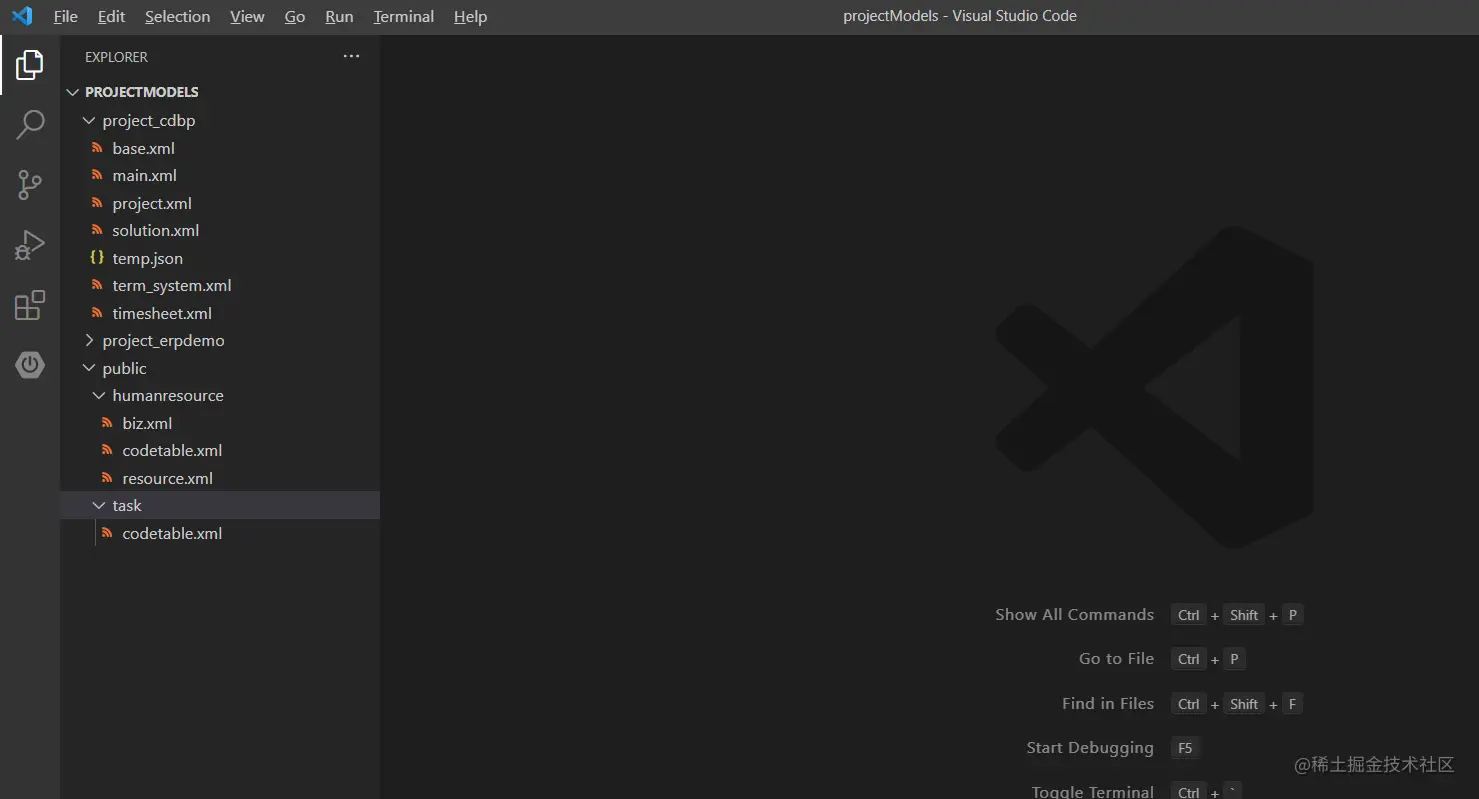Select the task folder name
The height and width of the screenshot is (799, 1479).
127,505
